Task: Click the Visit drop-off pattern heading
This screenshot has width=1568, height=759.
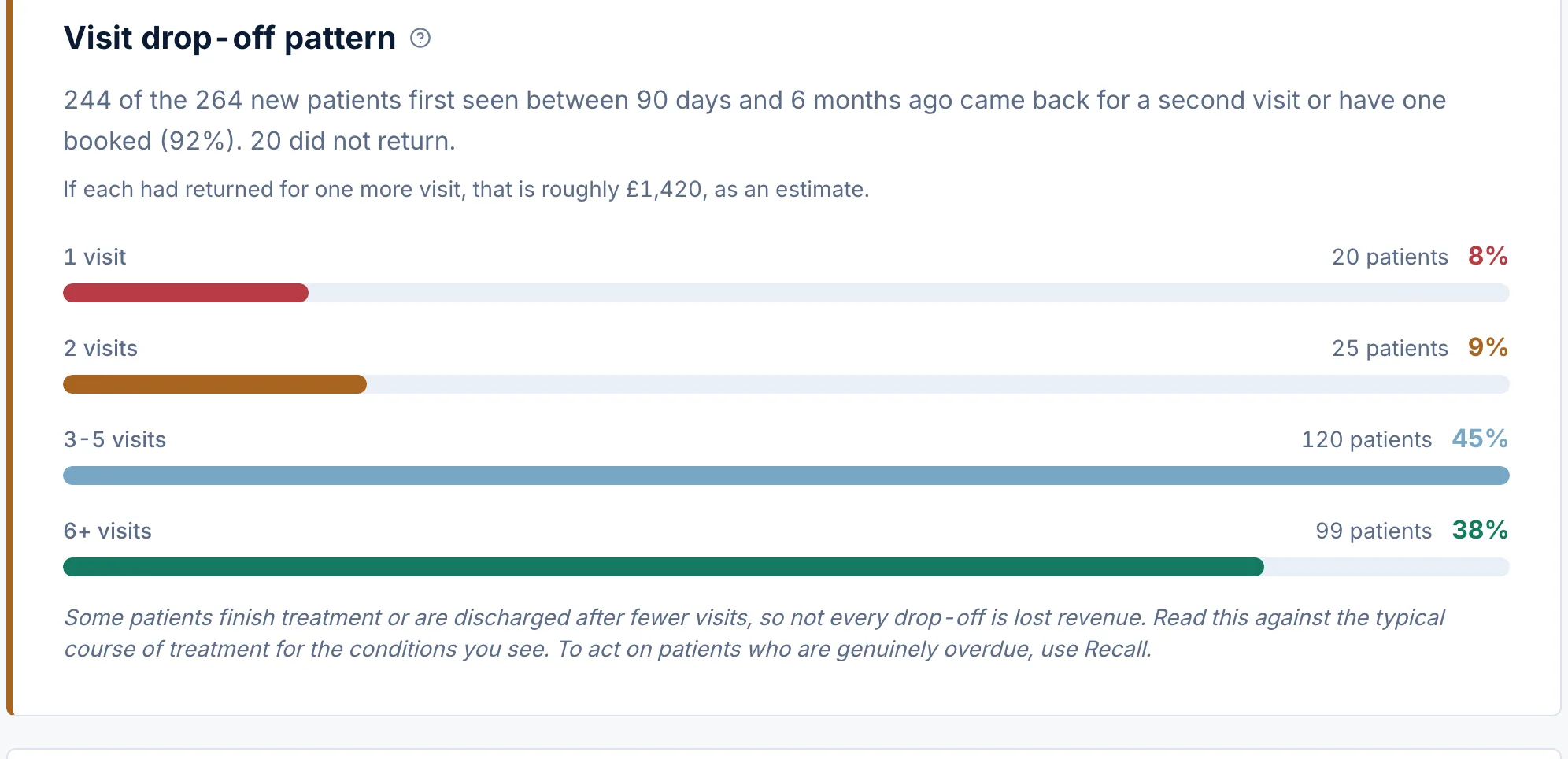Action: point(230,38)
